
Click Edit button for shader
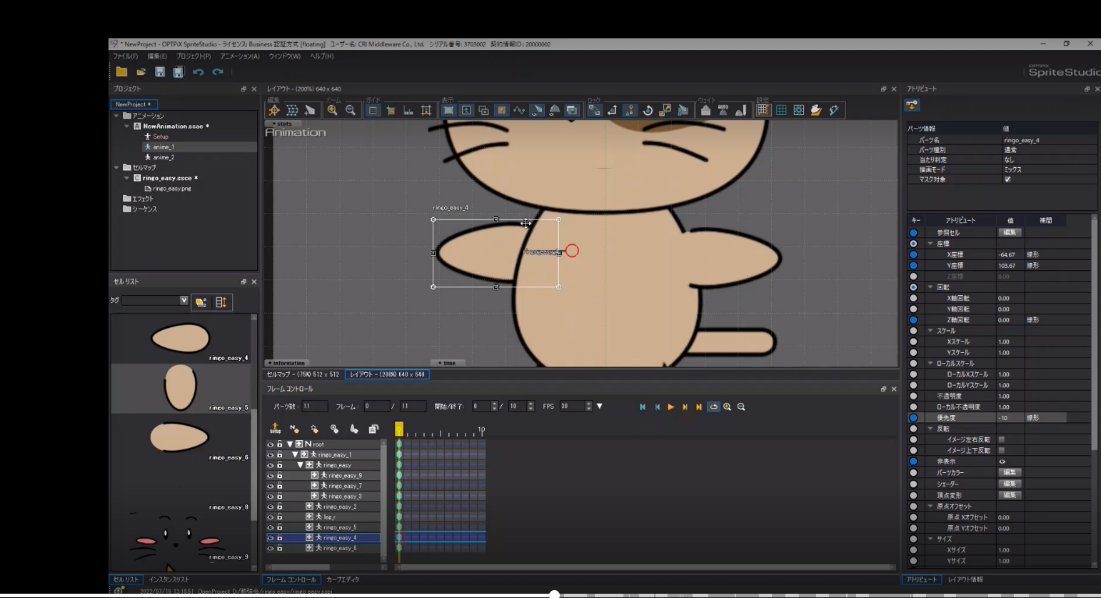[x=1010, y=484]
